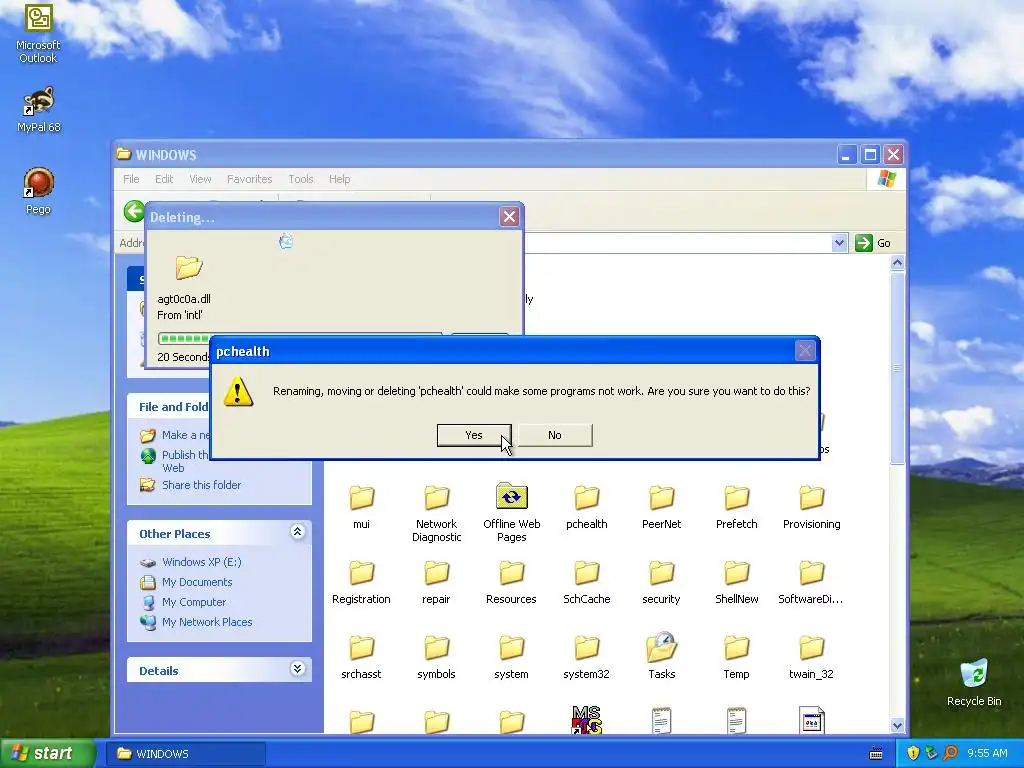Click the Windows logo throbber
This screenshot has height=768, width=1024.
pos(886,179)
